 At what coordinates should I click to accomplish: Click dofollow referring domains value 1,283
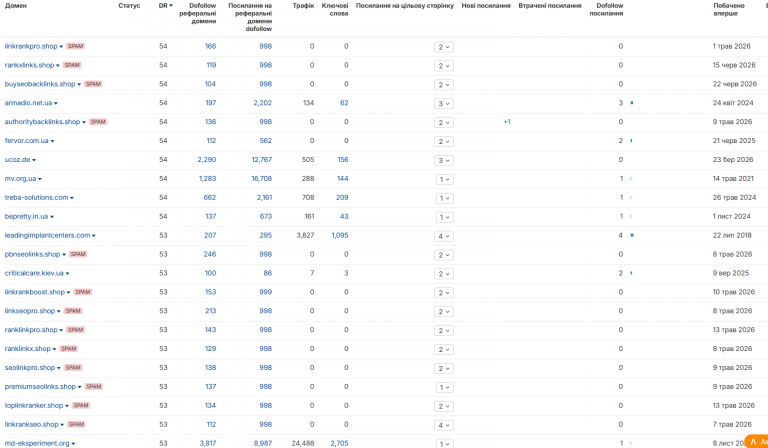(x=207, y=179)
